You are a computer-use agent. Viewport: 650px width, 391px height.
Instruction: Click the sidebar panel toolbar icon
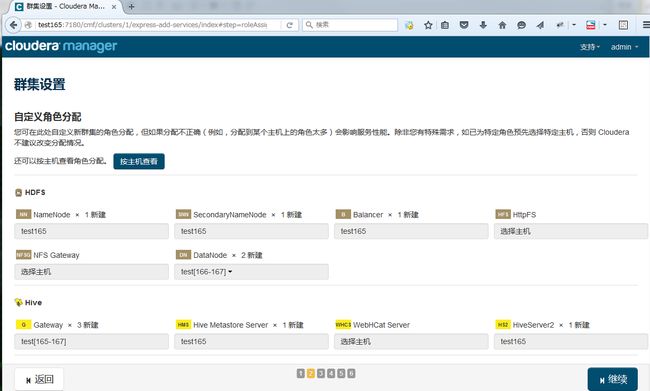[623, 25]
